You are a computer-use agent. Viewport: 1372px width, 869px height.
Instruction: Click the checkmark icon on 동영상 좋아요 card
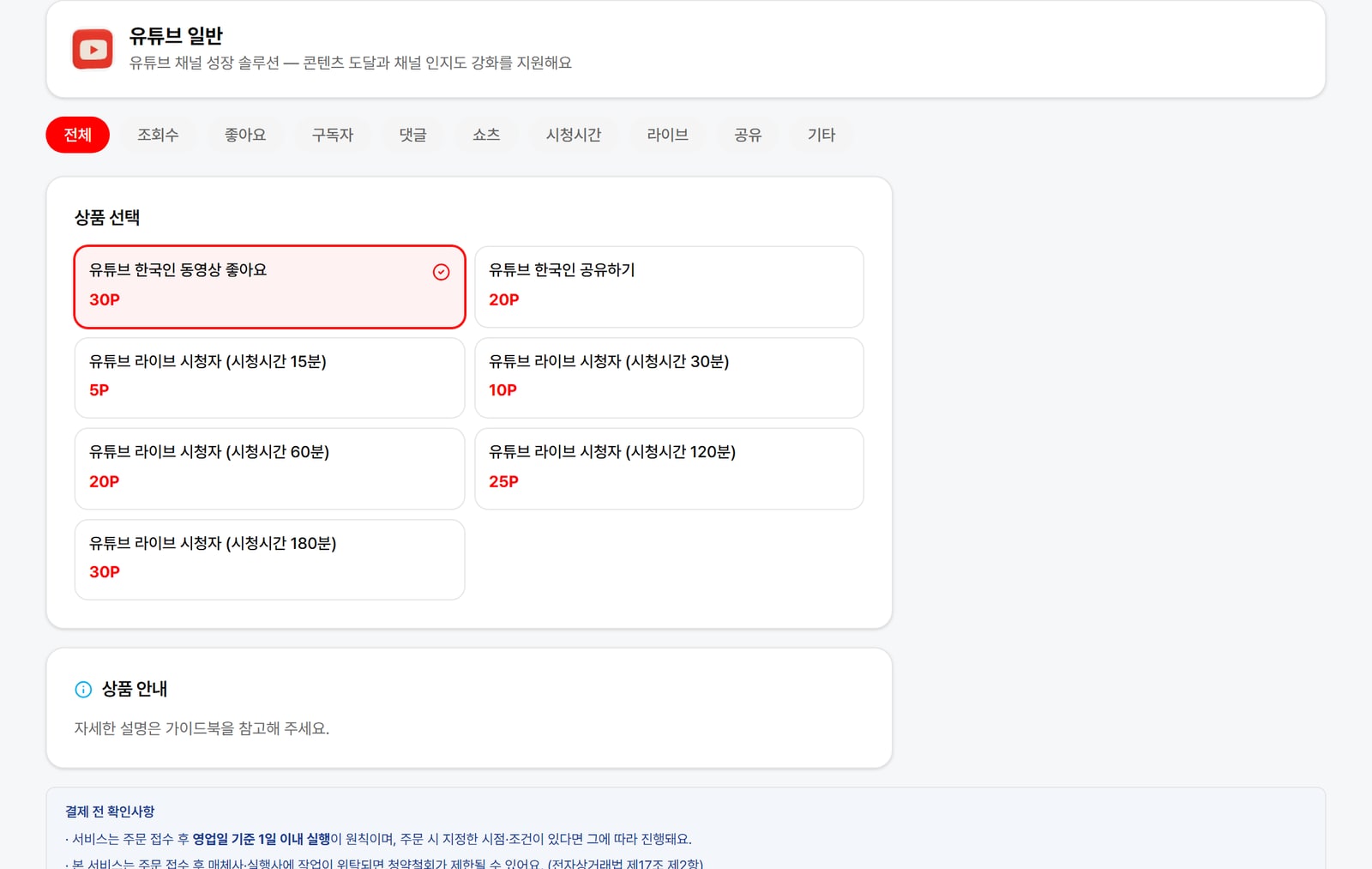pyautogui.click(x=441, y=272)
